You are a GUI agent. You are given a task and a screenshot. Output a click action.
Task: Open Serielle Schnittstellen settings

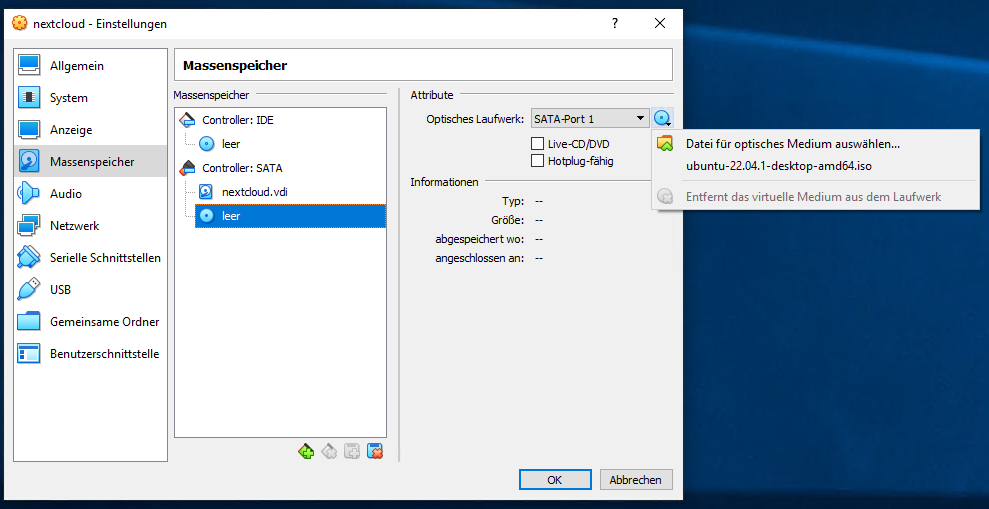[x=90, y=257]
